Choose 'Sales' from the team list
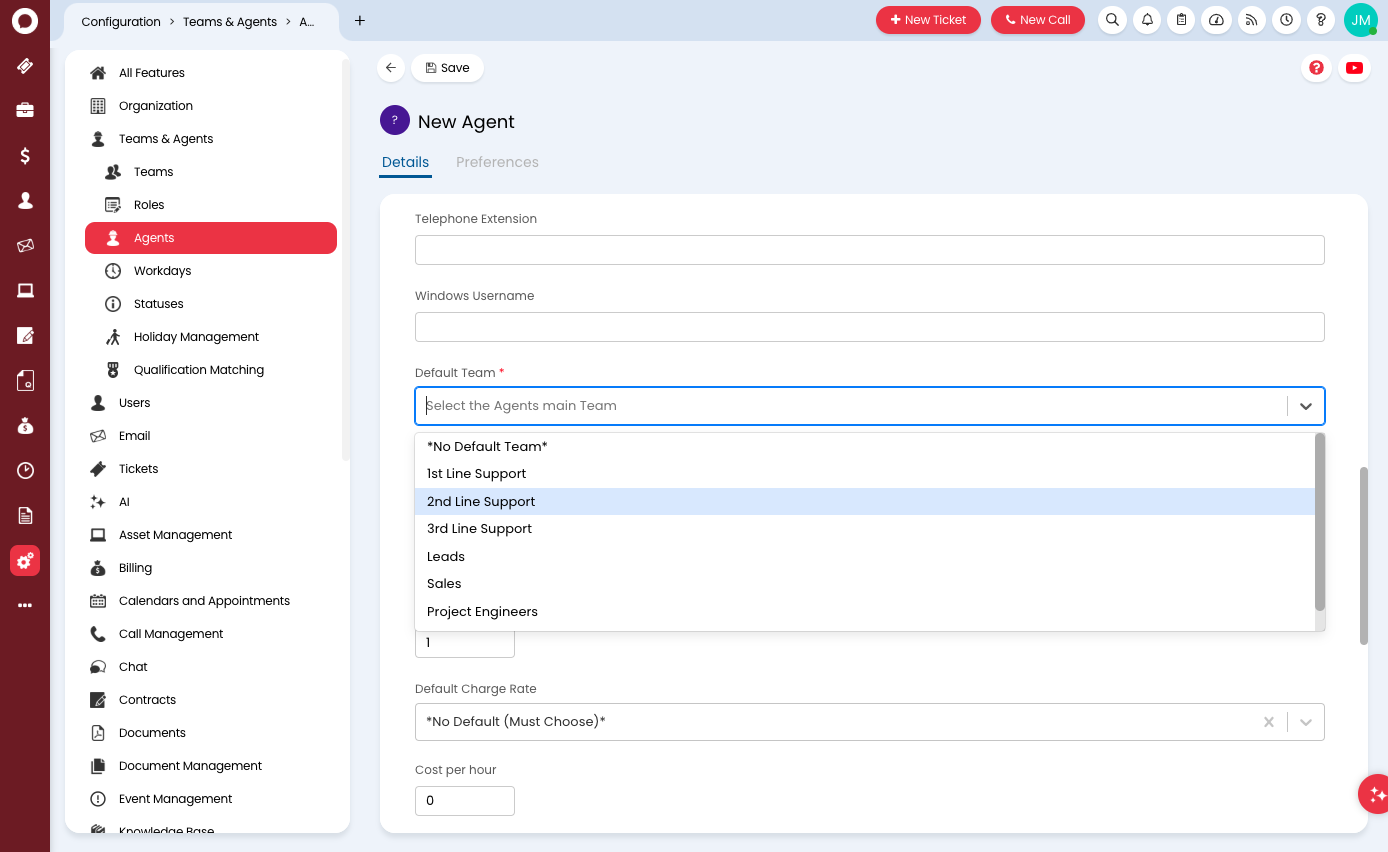The image size is (1388, 852). click(x=865, y=584)
